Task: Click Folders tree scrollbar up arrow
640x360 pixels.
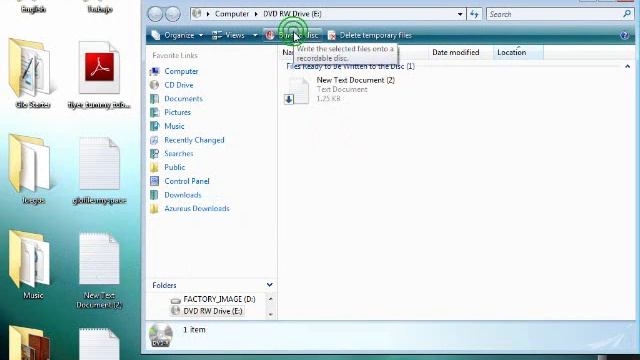Action: click(270, 299)
